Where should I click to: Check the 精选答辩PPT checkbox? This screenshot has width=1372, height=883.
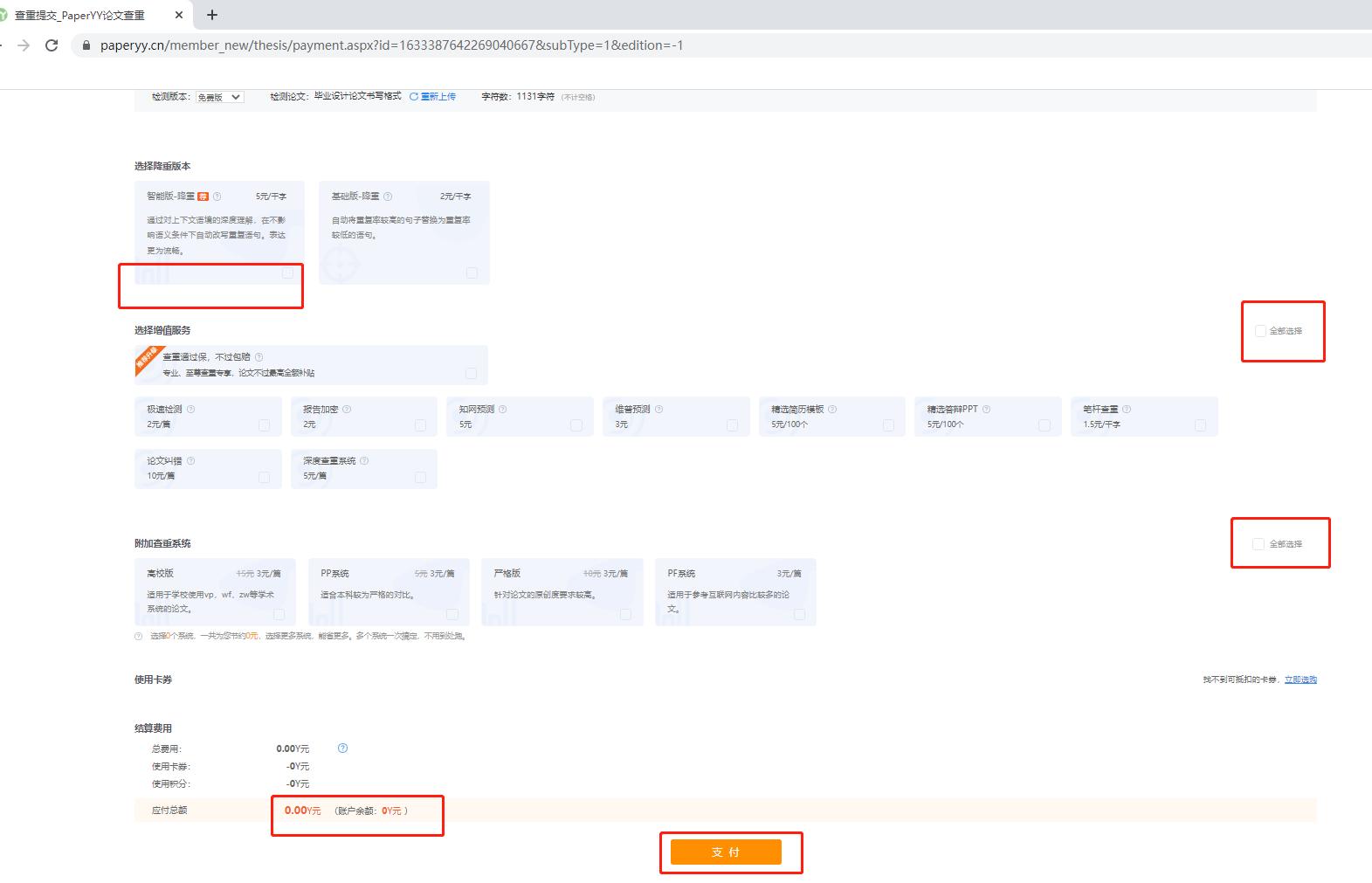pyautogui.click(x=1045, y=425)
